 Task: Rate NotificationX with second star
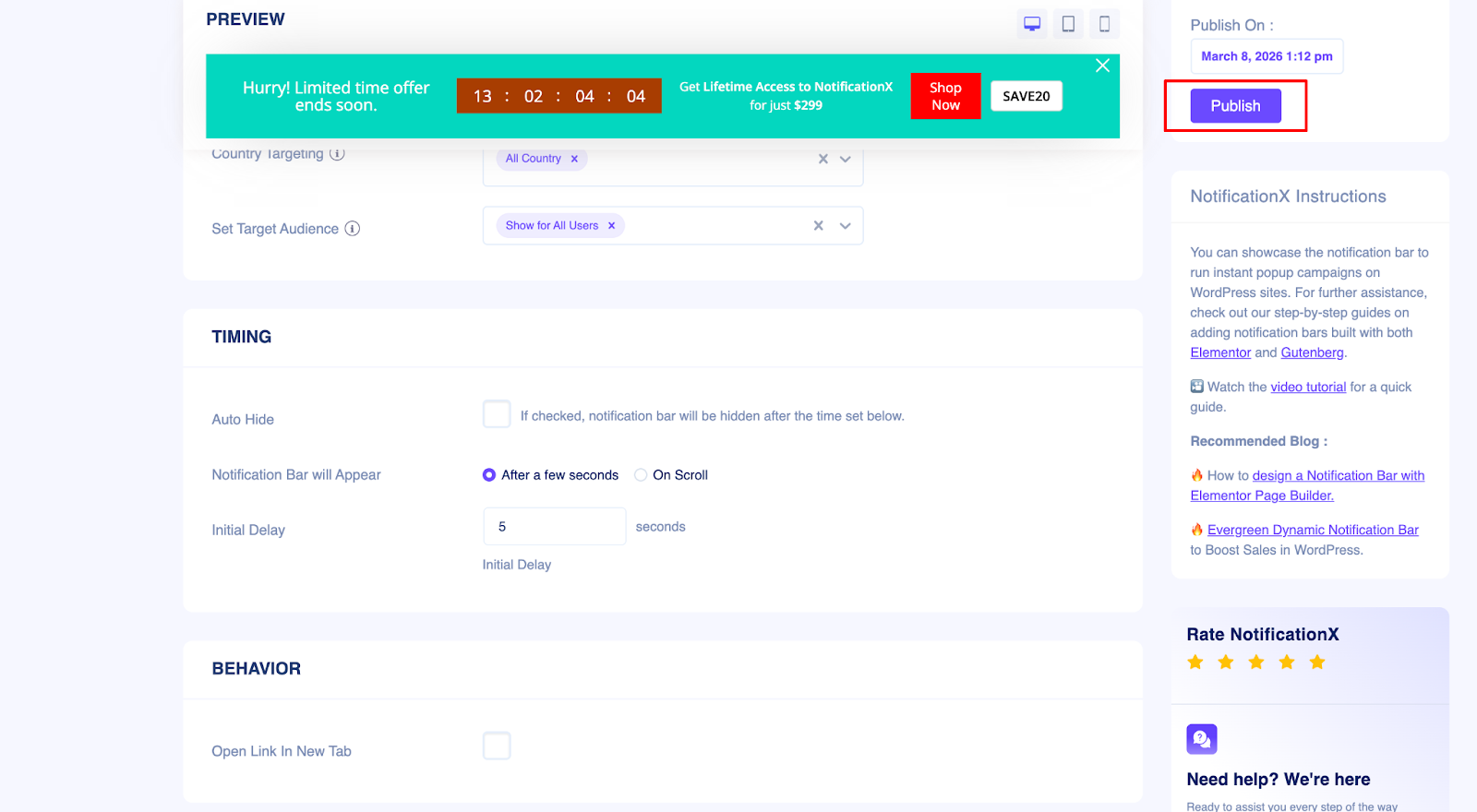click(x=1226, y=662)
